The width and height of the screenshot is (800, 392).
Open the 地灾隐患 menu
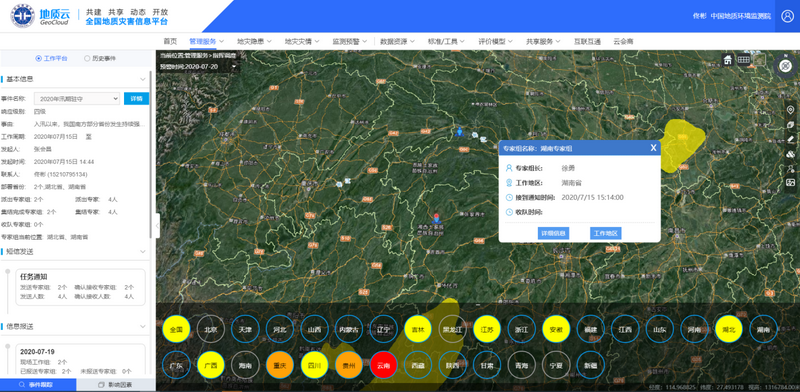(x=254, y=41)
